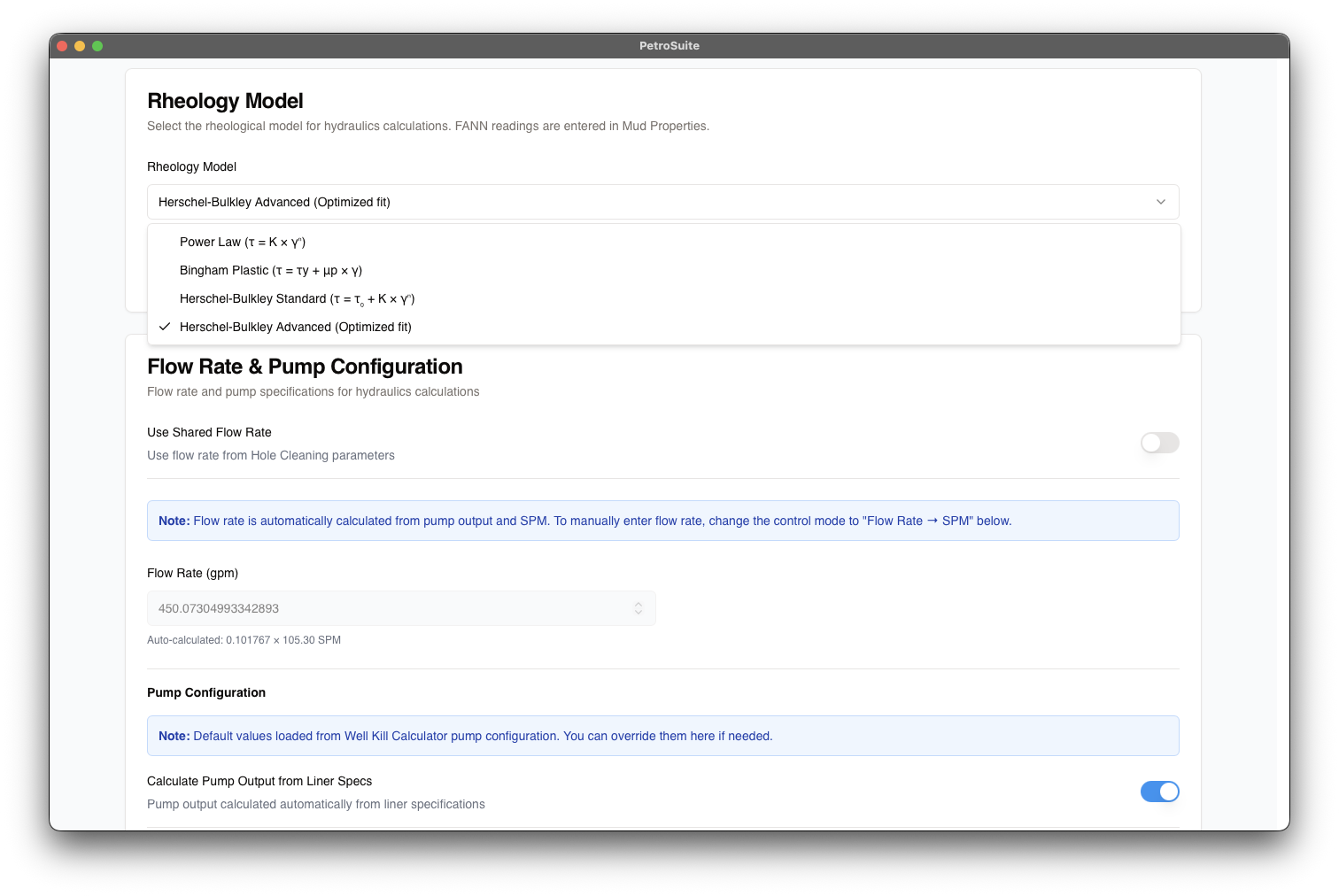Collapse the Rheology Model dropdown chevron

(x=1161, y=202)
